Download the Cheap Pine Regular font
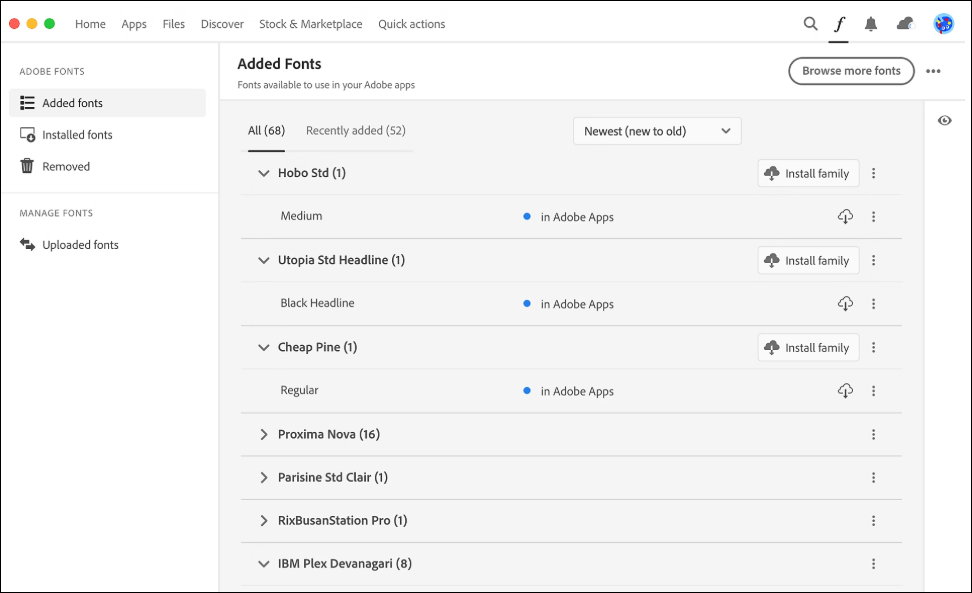Image resolution: width=972 pixels, height=593 pixels. (845, 391)
